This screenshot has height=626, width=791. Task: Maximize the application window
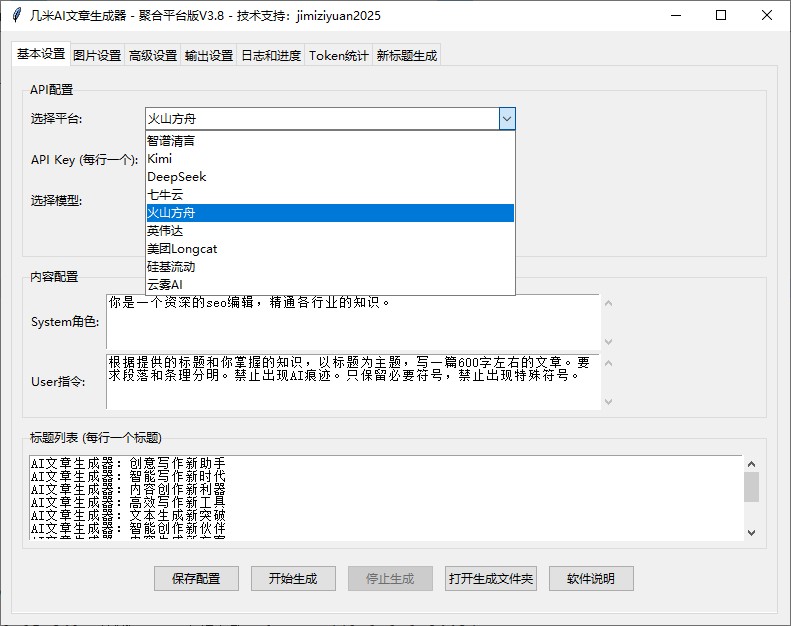tap(721, 15)
